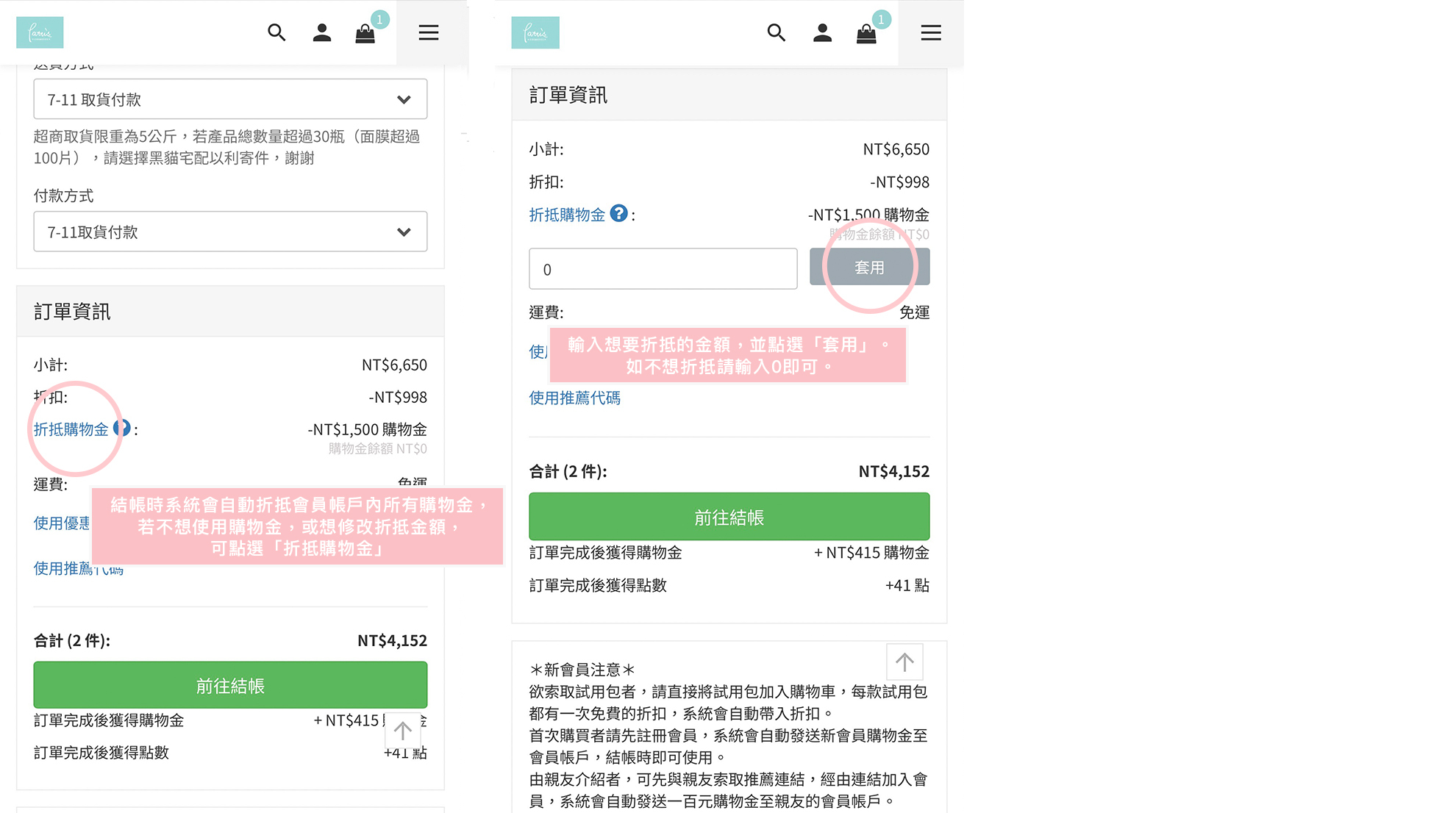Image resolution: width=1456 pixels, height=813 pixels.
Task: Open account profile icon in left header
Action: click(x=321, y=32)
